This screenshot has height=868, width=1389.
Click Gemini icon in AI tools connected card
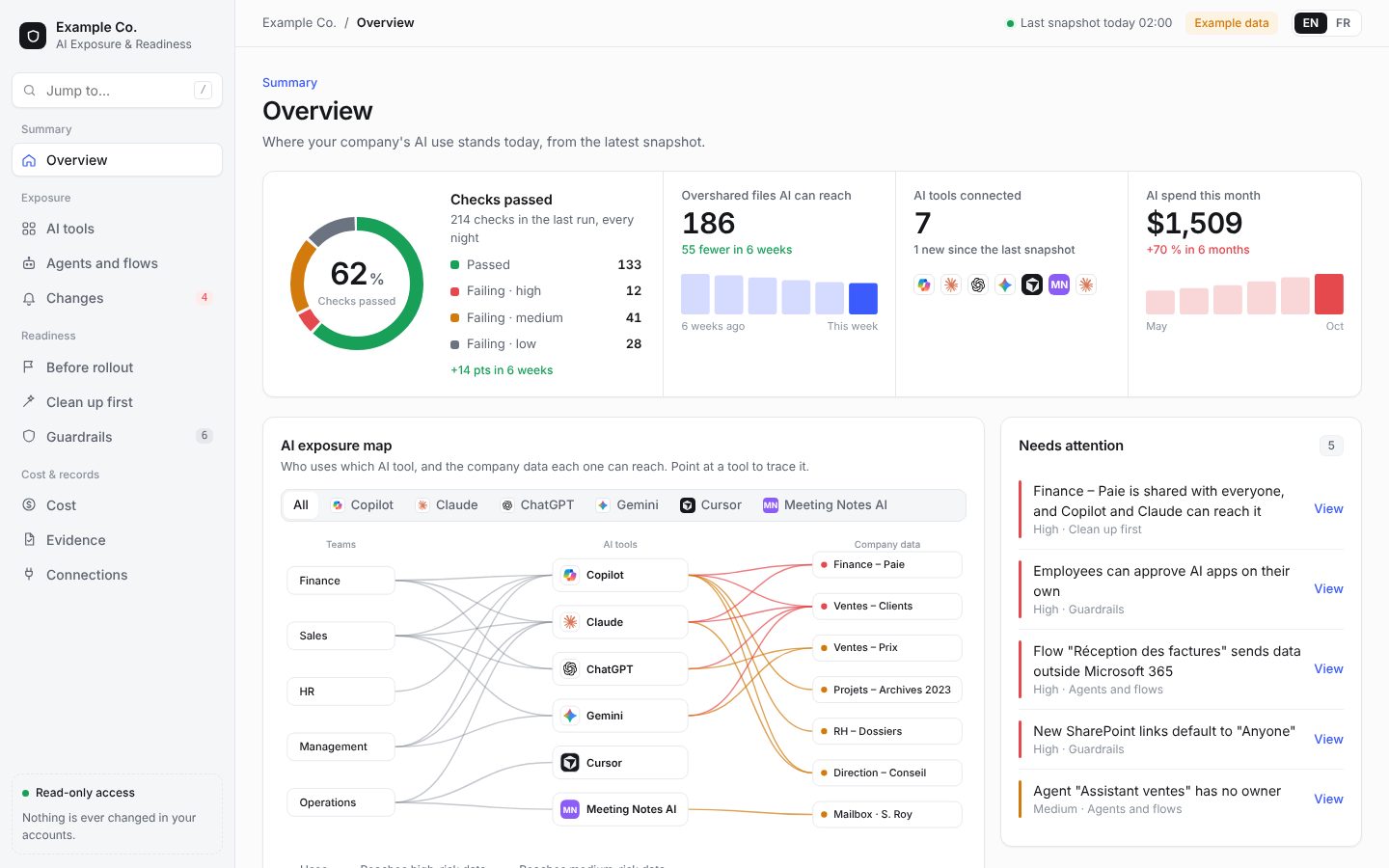tap(1005, 285)
